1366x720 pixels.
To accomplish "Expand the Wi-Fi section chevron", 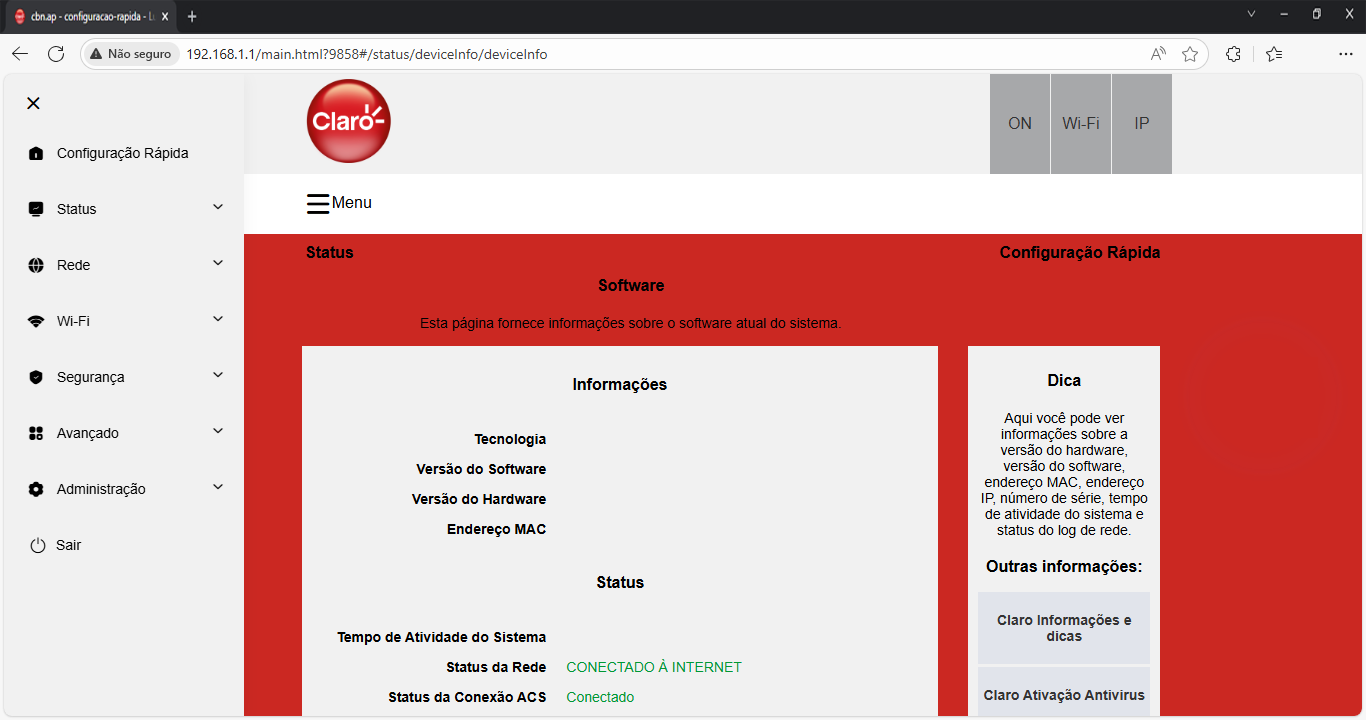I will click(x=218, y=319).
